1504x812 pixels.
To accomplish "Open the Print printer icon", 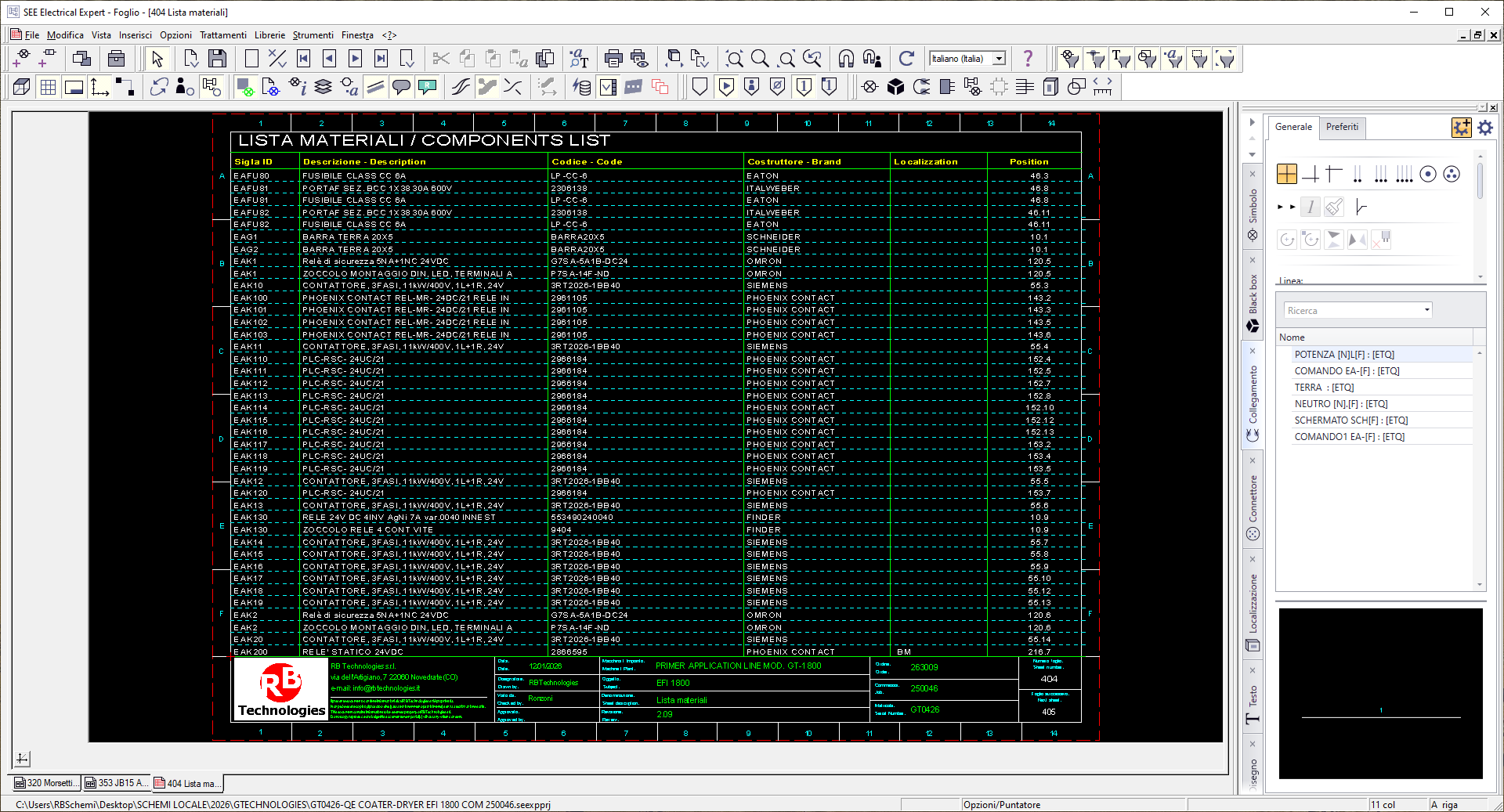I will 613,59.
